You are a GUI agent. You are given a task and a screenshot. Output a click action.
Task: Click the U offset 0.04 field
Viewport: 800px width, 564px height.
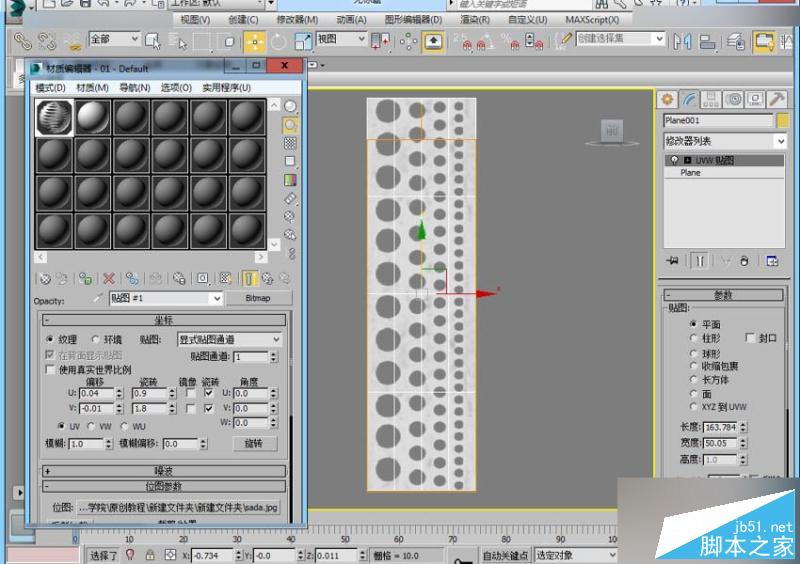point(96,393)
